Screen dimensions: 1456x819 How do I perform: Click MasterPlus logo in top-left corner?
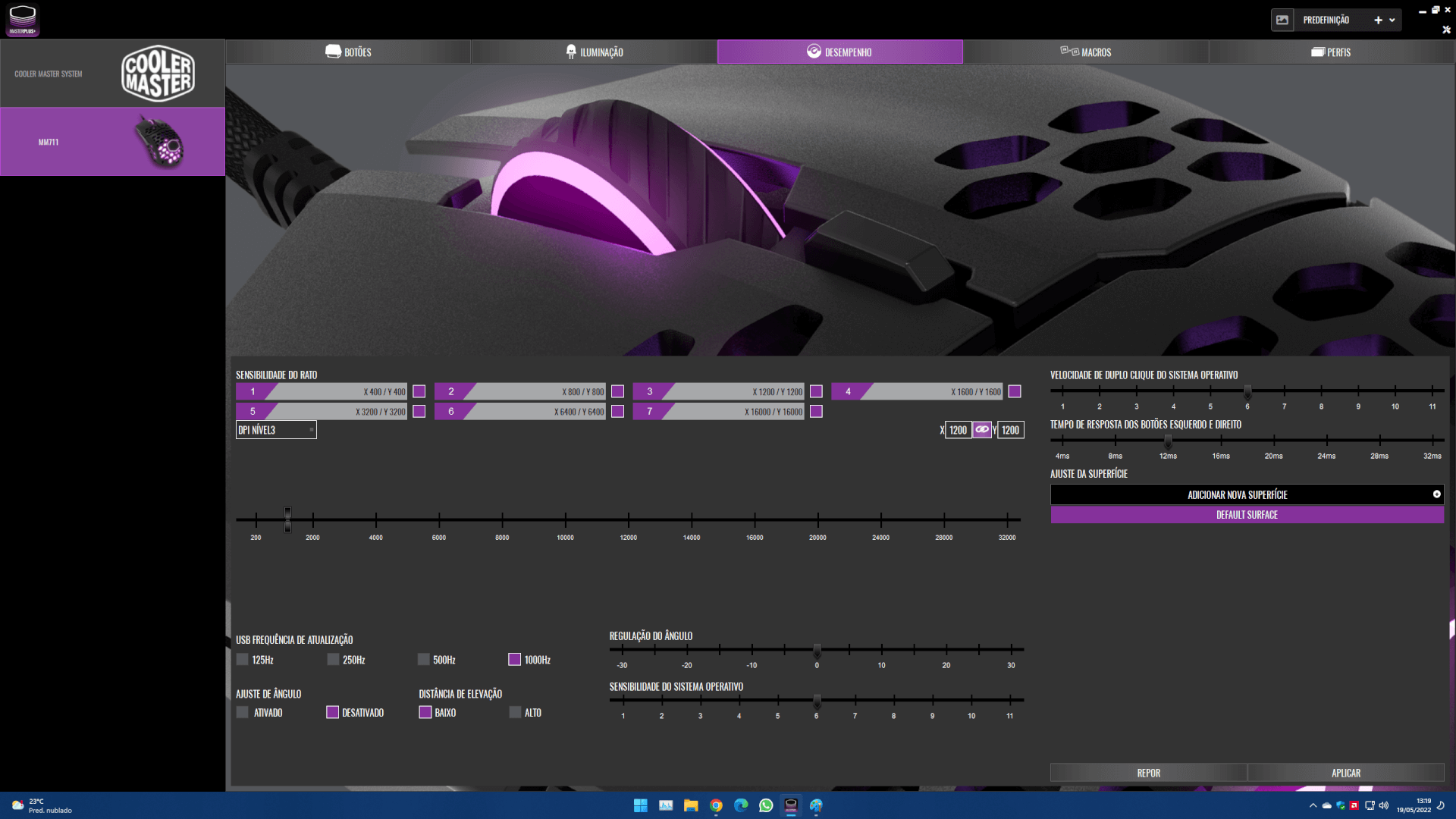pyautogui.click(x=23, y=20)
